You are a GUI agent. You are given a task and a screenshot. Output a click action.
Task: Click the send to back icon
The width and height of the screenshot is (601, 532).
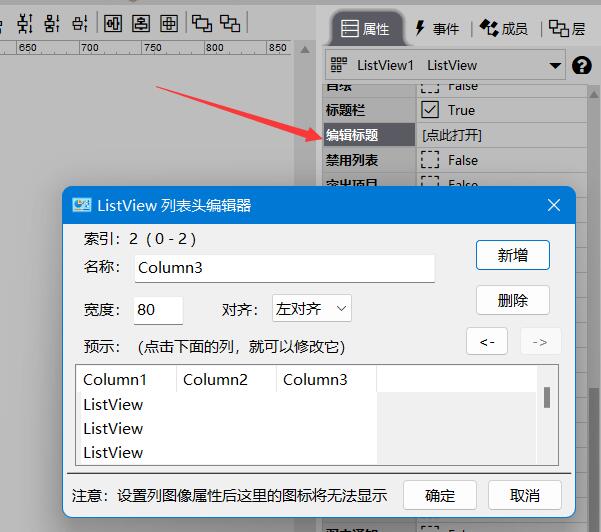tap(230, 22)
